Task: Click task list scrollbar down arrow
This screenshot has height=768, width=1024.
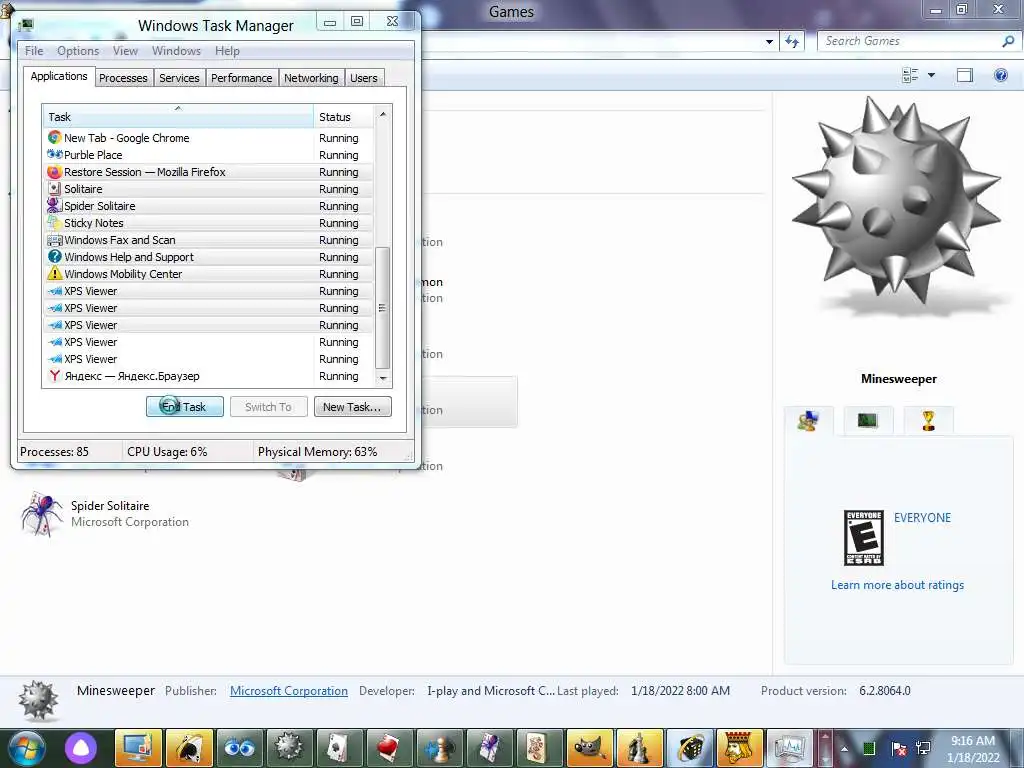Action: [383, 378]
